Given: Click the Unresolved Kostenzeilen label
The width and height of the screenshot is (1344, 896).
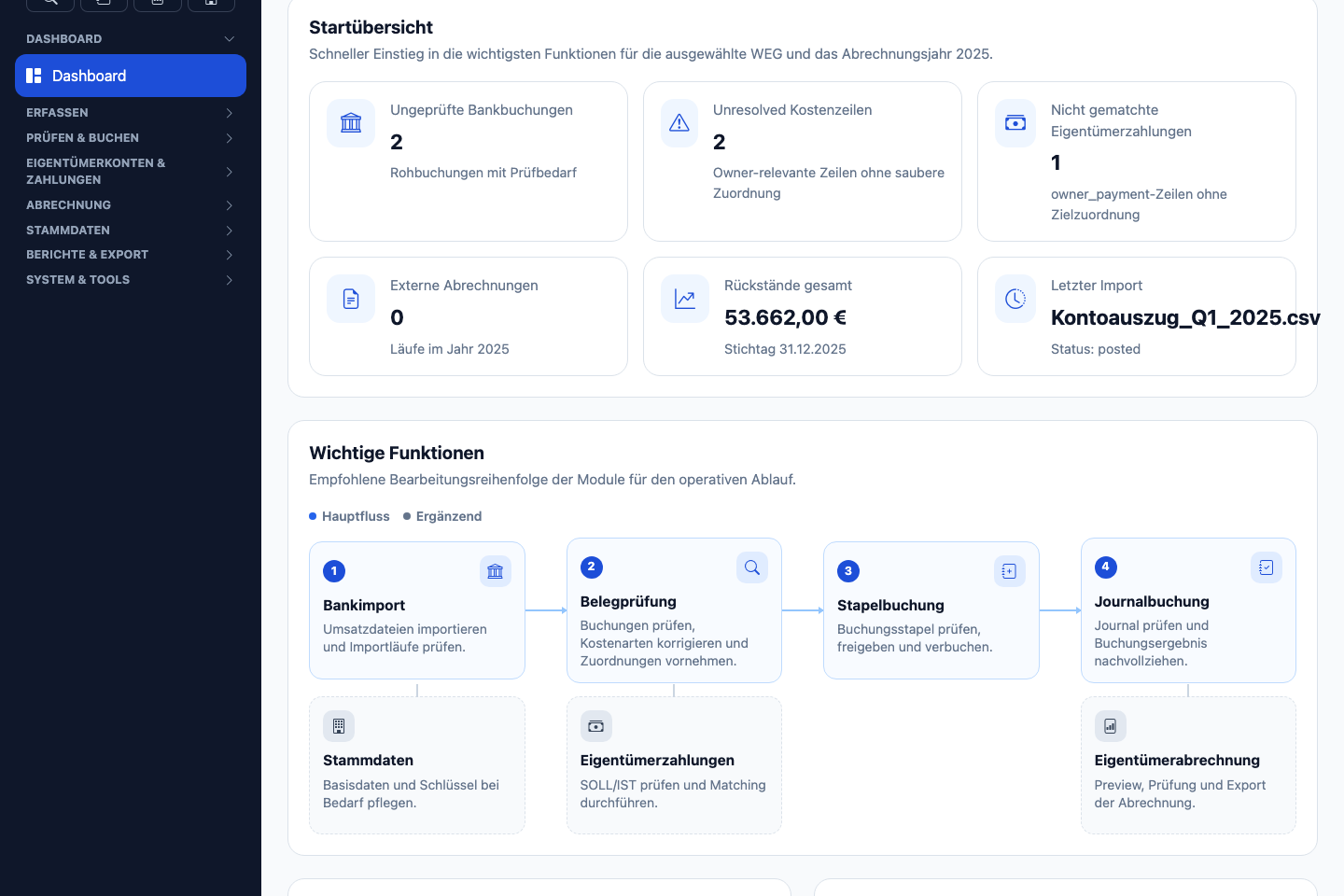Looking at the screenshot, I should click(792, 110).
